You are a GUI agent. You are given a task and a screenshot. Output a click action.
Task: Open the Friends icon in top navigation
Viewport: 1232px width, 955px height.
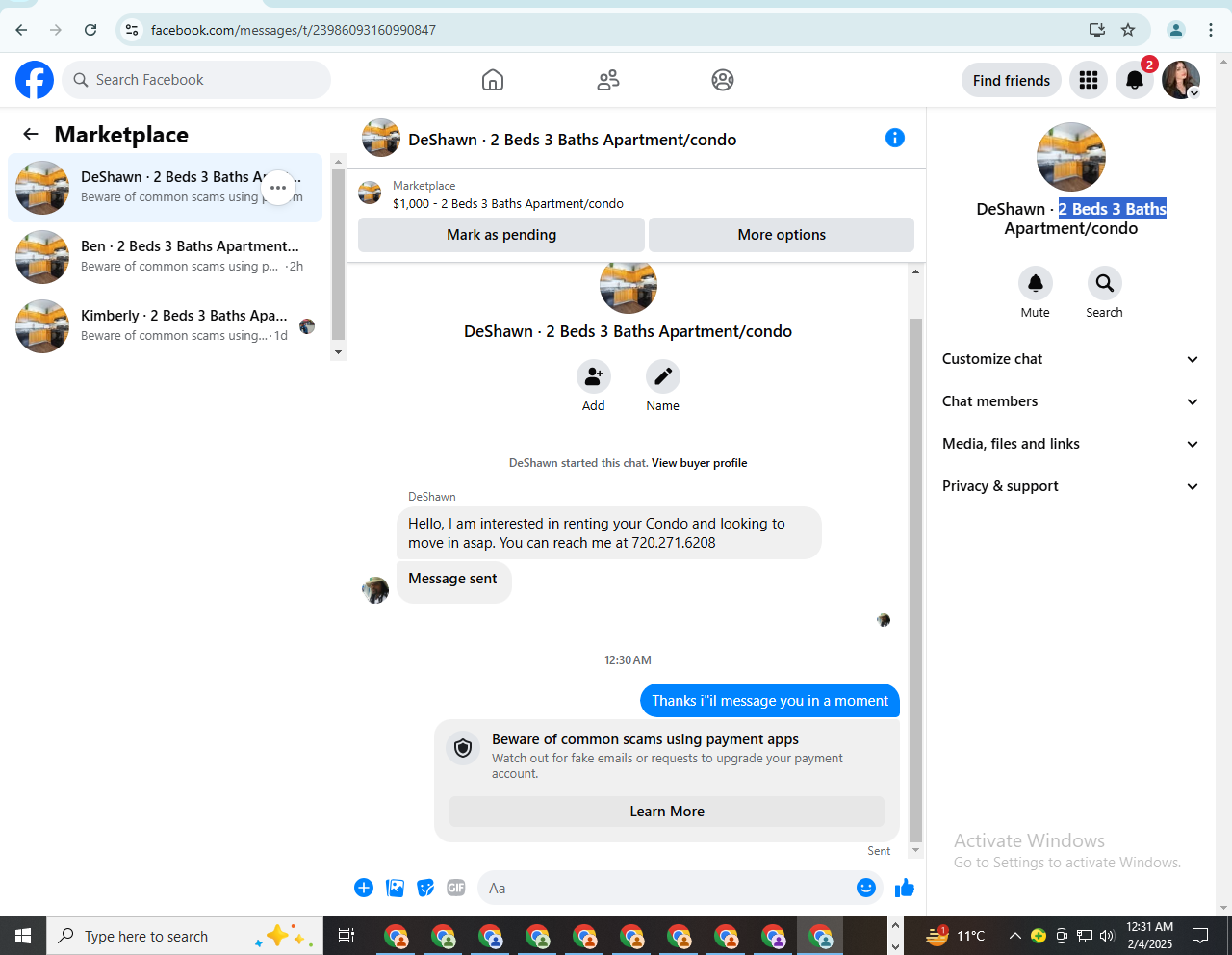[x=608, y=80]
